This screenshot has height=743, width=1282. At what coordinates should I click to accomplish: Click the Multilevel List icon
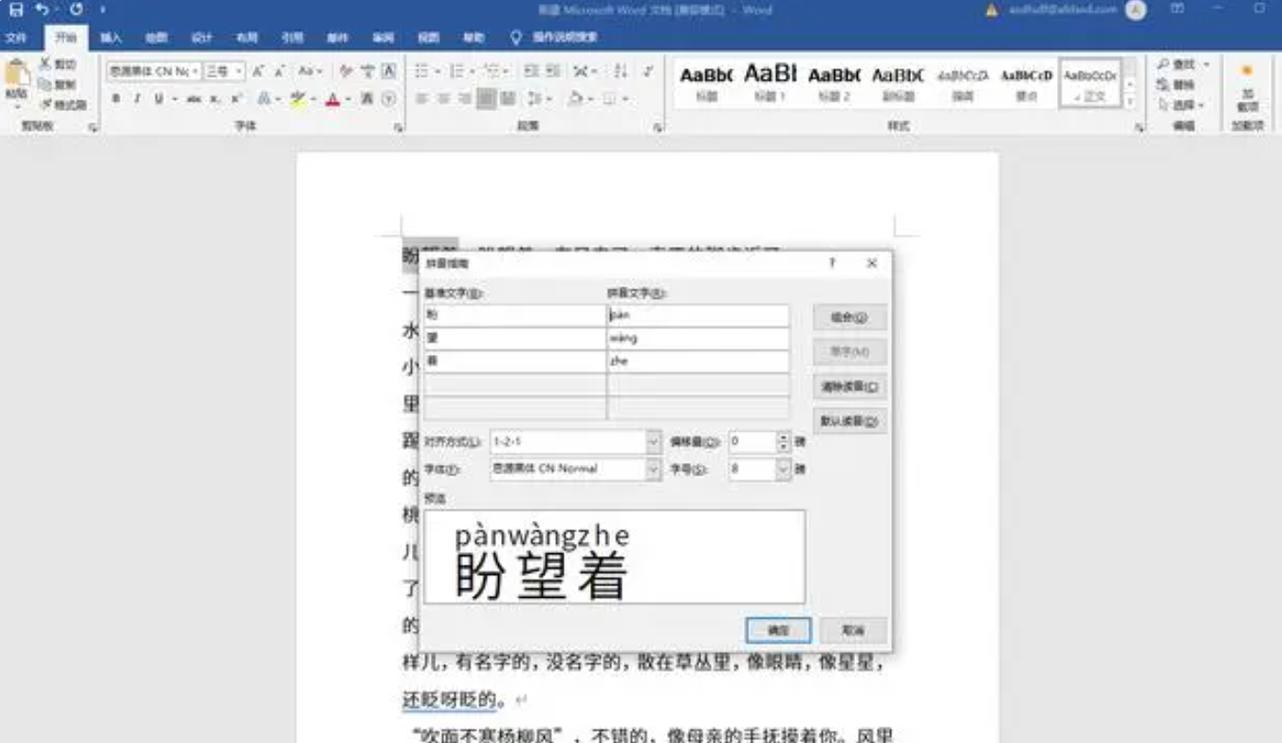pyautogui.click(x=492, y=71)
